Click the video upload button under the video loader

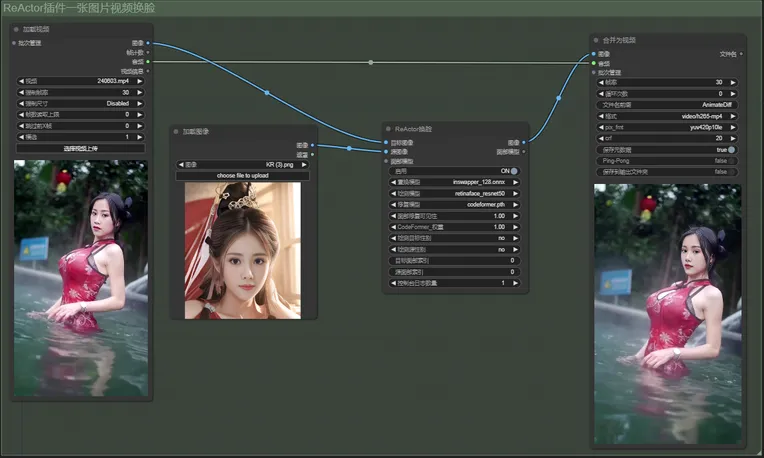tap(81, 147)
